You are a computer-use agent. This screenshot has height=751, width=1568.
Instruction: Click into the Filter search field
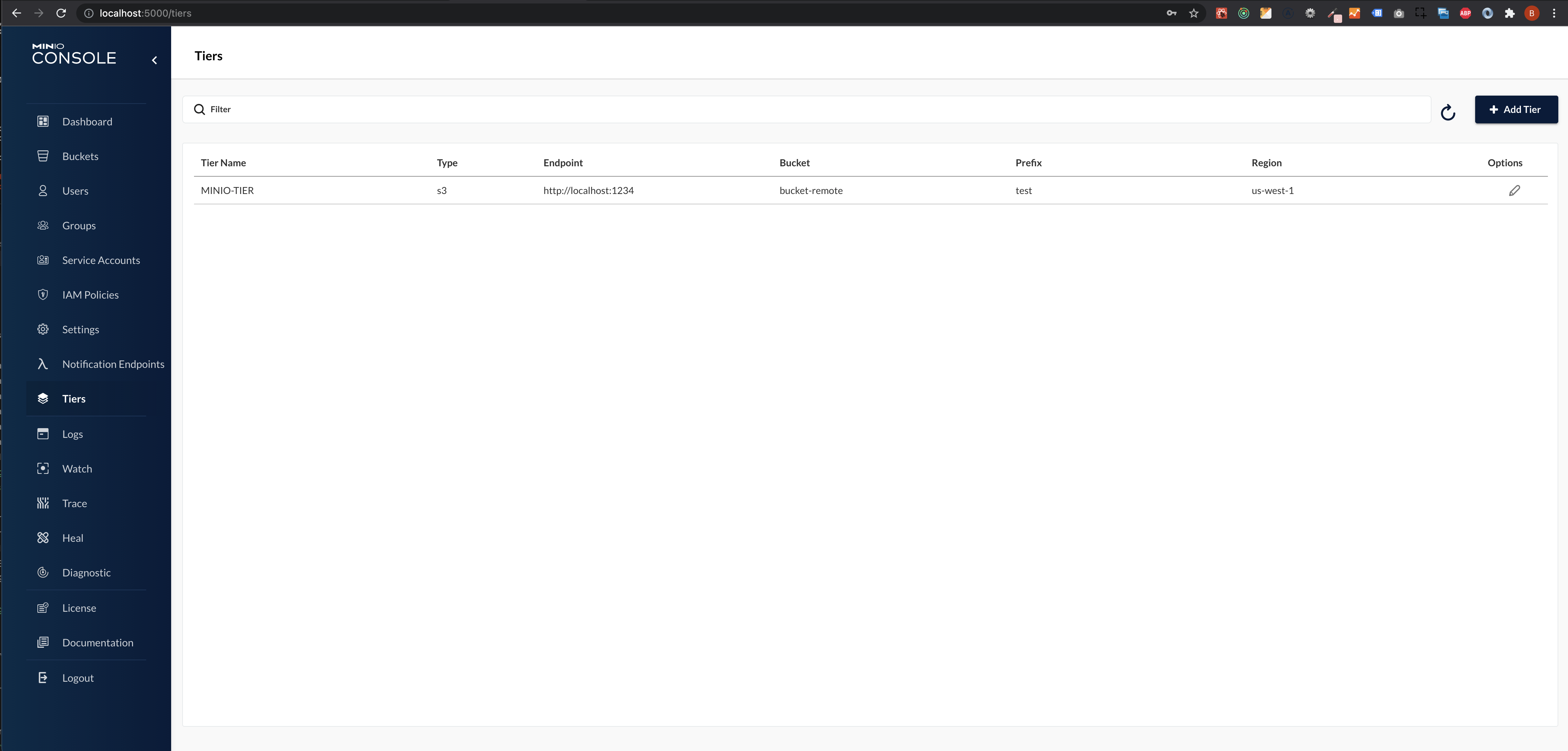pyautogui.click(x=810, y=109)
